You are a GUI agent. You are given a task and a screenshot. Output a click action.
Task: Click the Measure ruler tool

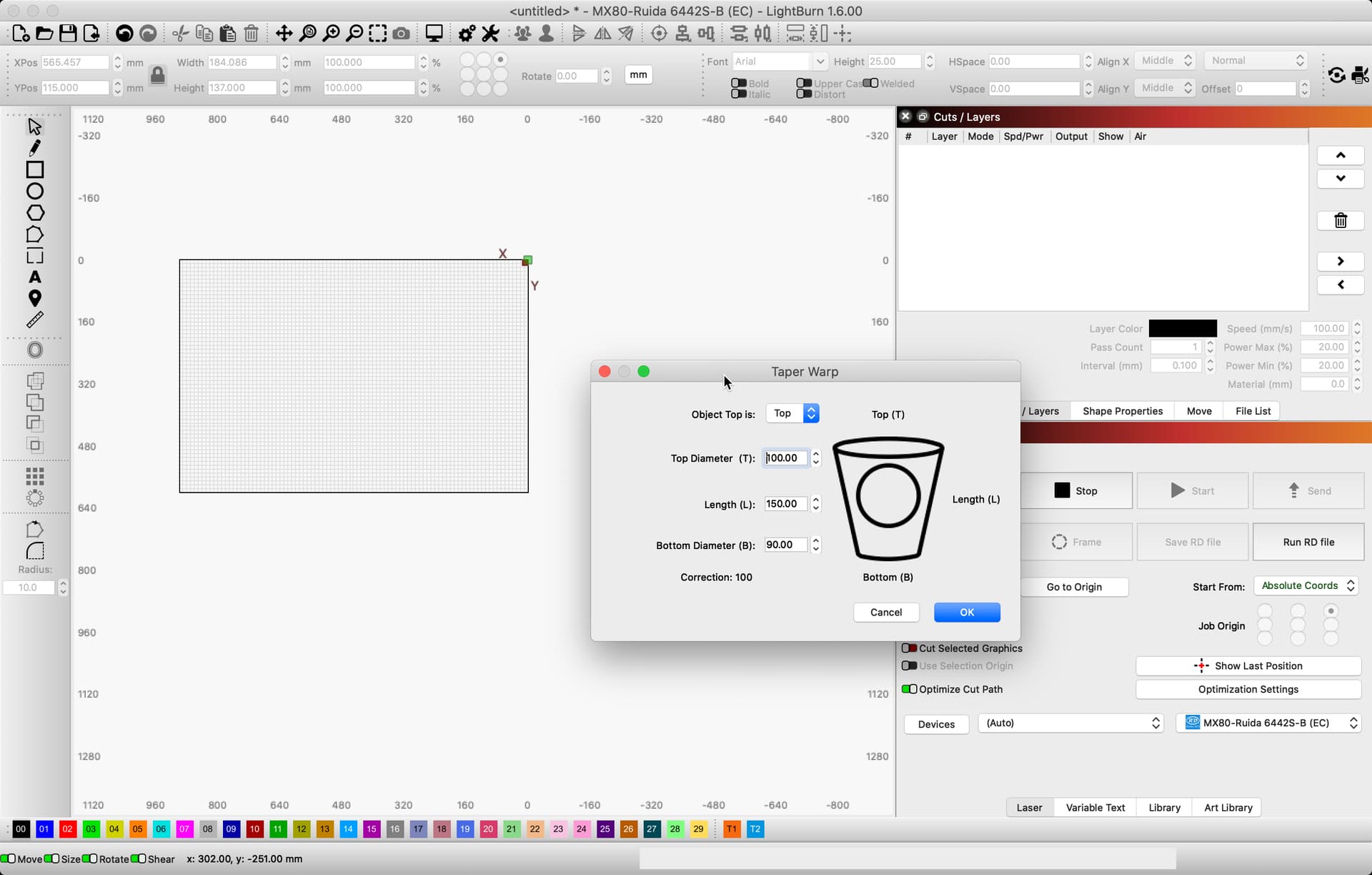(34, 320)
